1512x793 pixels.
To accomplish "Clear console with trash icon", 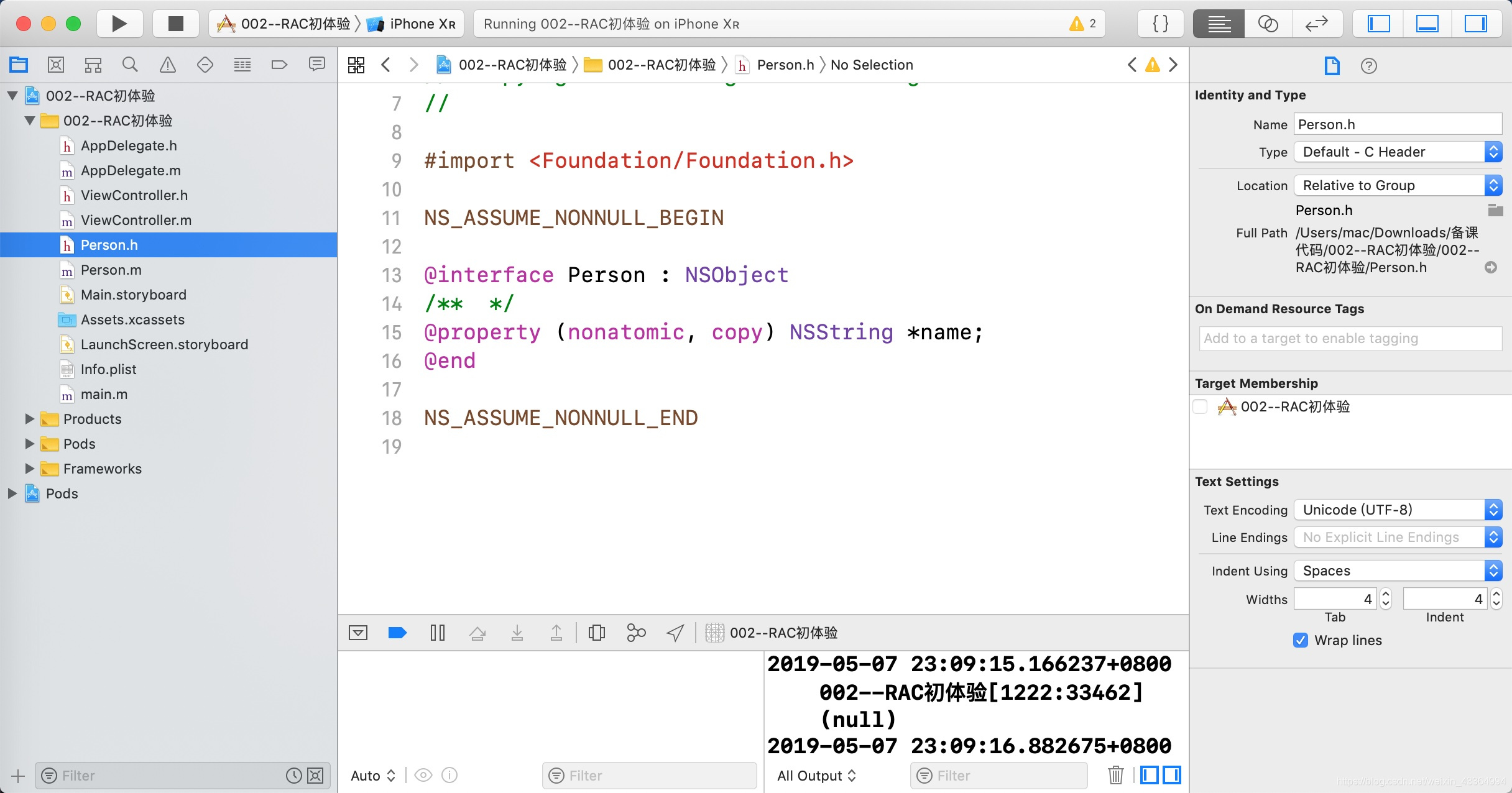I will tap(1115, 775).
